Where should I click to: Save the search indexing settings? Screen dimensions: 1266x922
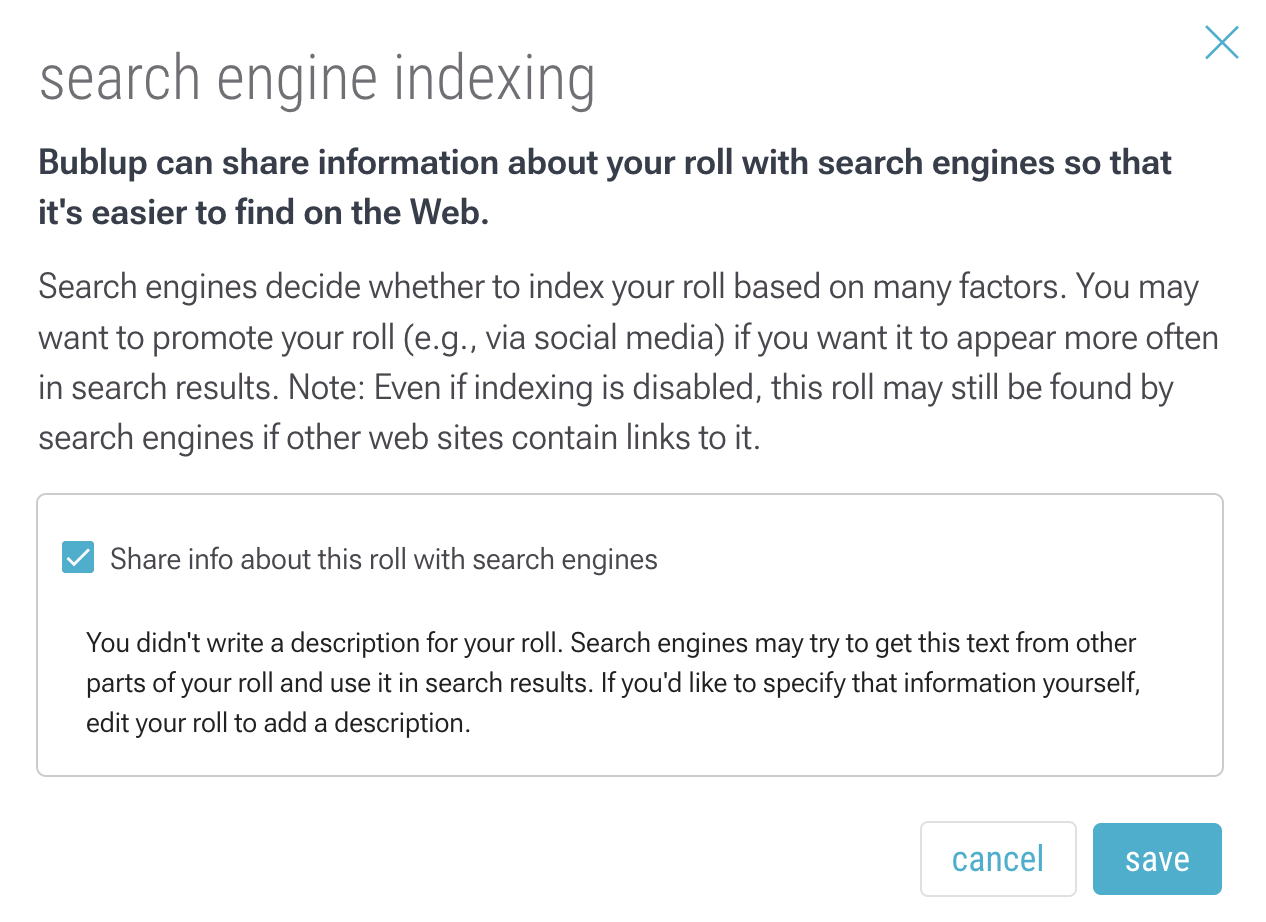click(x=1156, y=859)
